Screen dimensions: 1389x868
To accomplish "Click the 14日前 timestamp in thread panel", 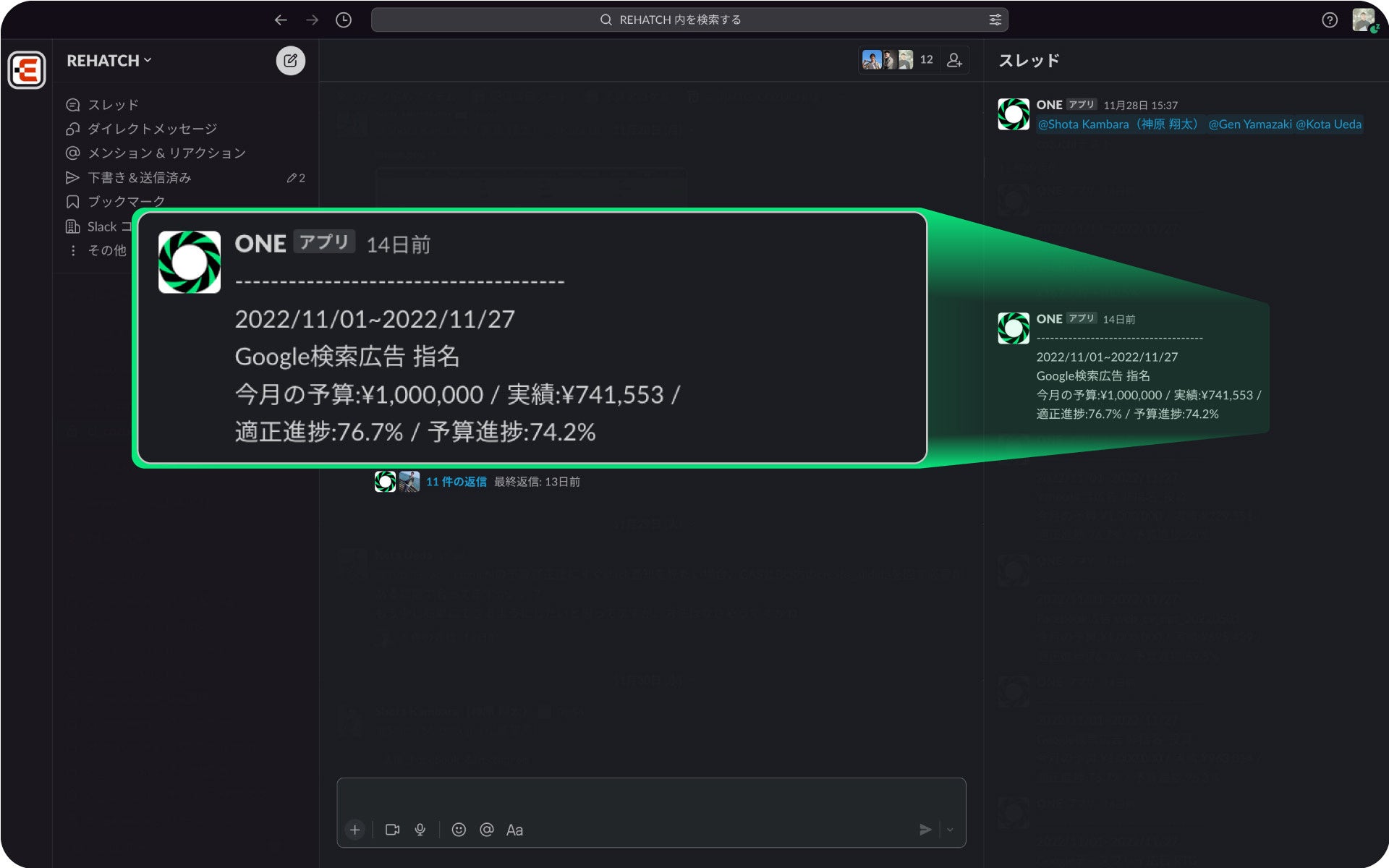I will pos(1118,319).
